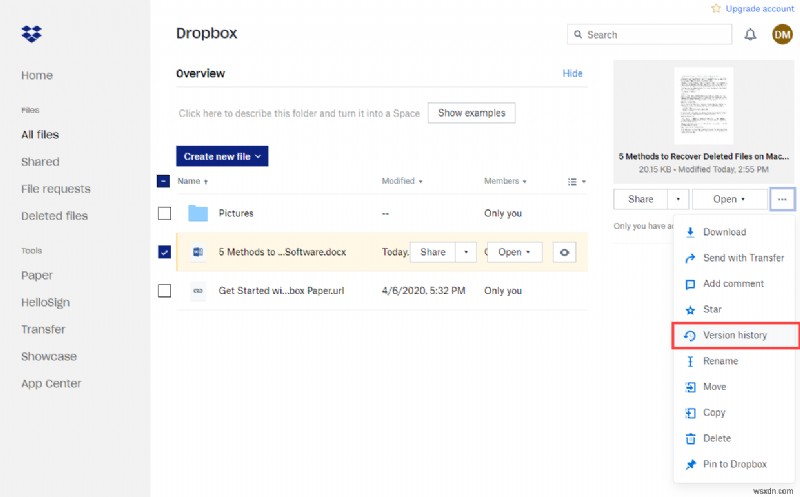Open the Pictures folder name
Image resolution: width=800 pixels, height=497 pixels.
236,213
